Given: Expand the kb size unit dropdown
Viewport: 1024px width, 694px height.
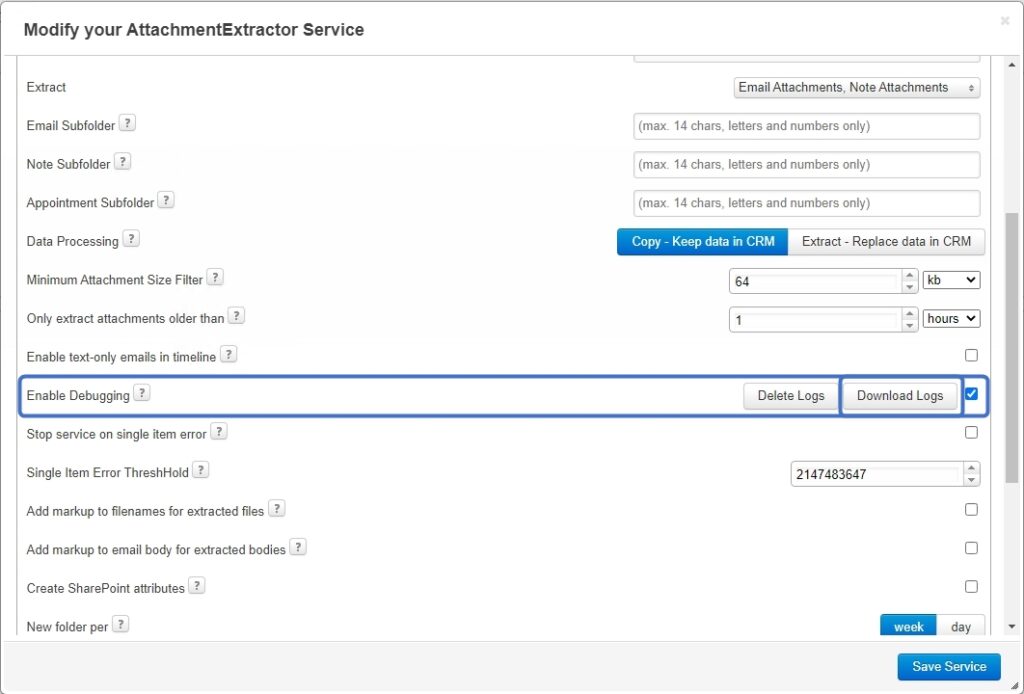Looking at the screenshot, I should click(x=952, y=280).
